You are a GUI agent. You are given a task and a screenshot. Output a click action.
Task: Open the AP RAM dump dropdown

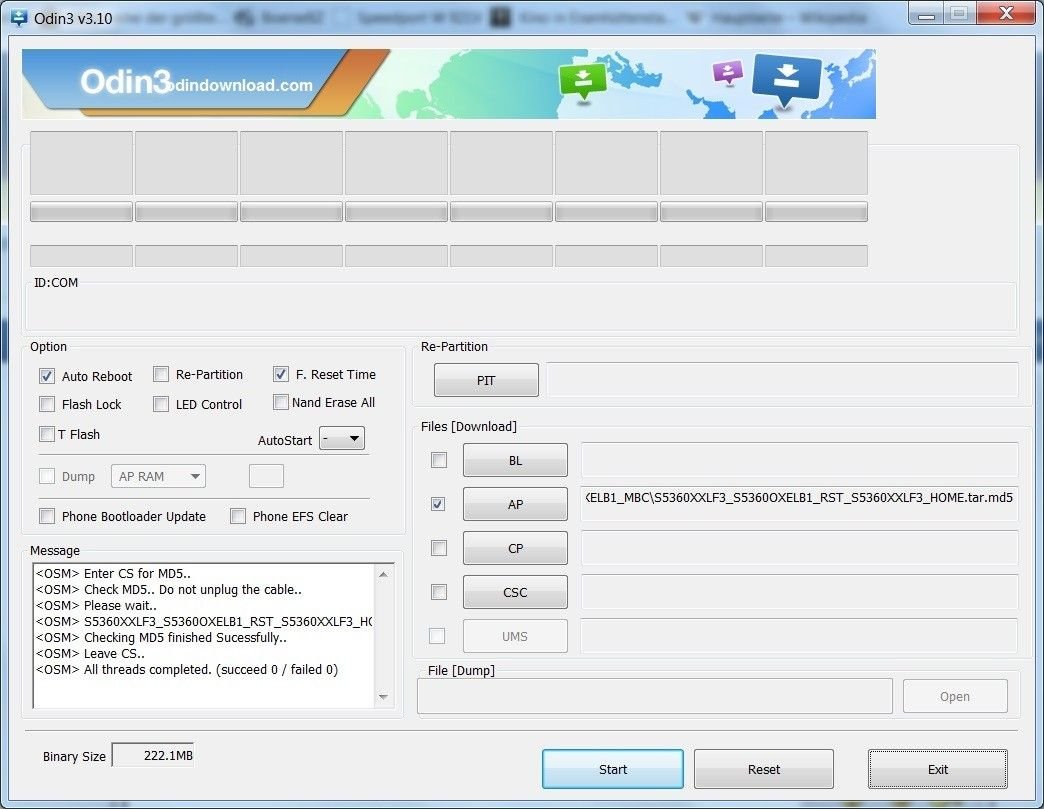point(158,476)
